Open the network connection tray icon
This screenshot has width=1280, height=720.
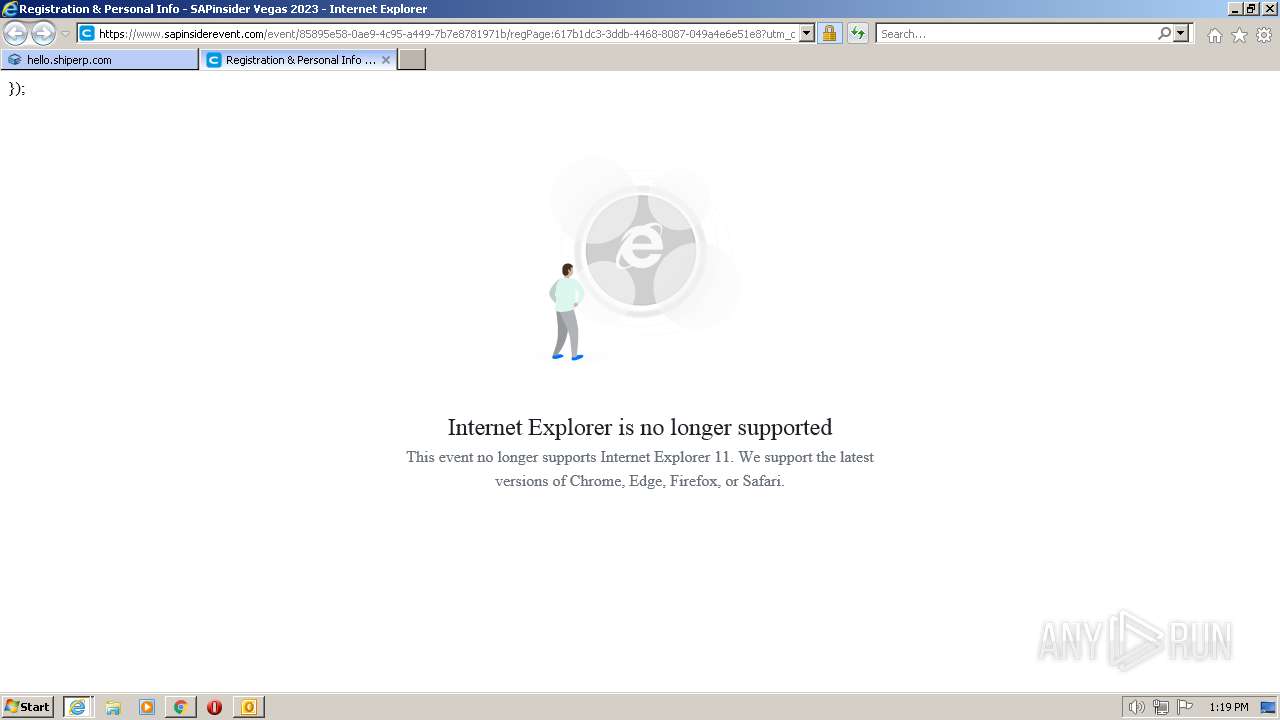1161,707
